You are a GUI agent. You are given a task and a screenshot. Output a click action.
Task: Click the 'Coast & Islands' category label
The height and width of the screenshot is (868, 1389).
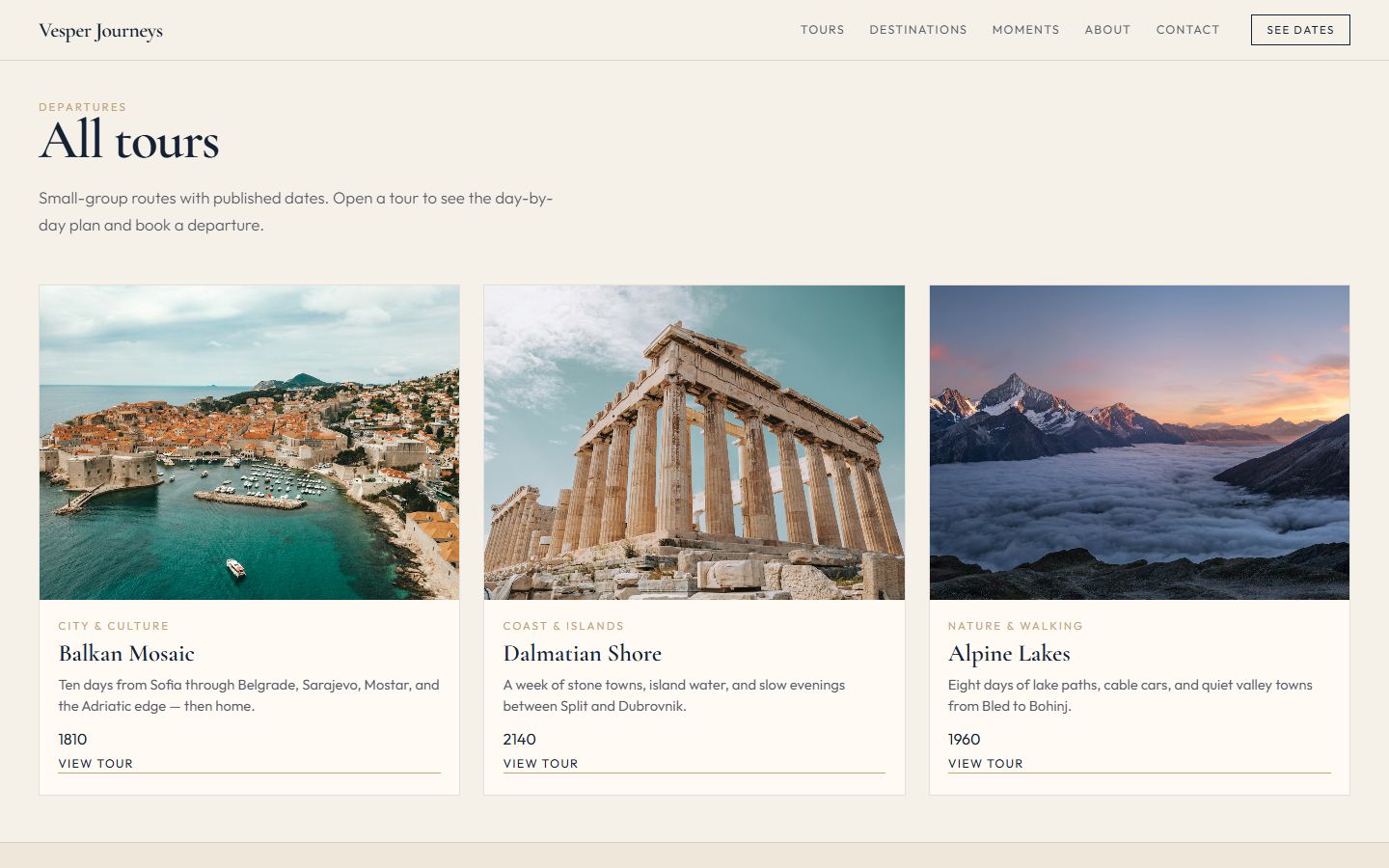(563, 626)
